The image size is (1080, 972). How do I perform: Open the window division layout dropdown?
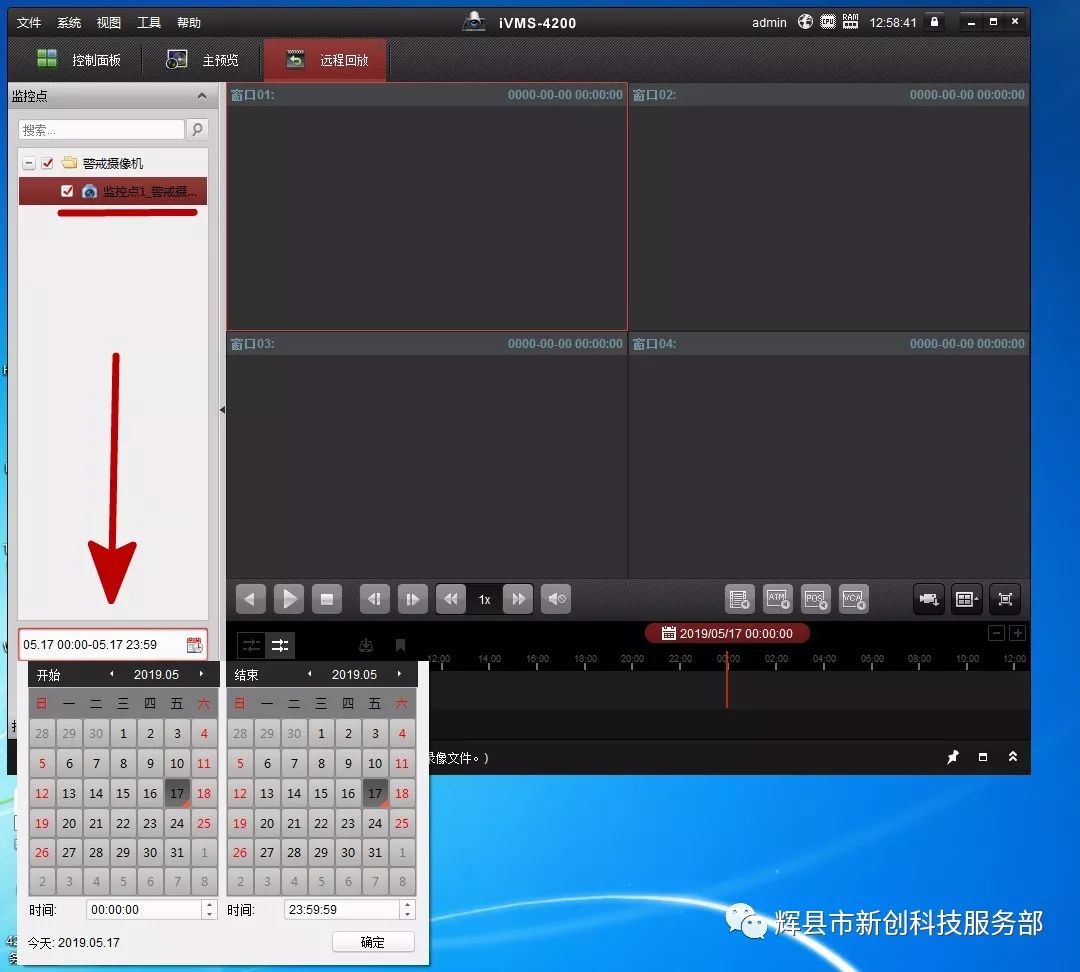pyautogui.click(x=966, y=599)
